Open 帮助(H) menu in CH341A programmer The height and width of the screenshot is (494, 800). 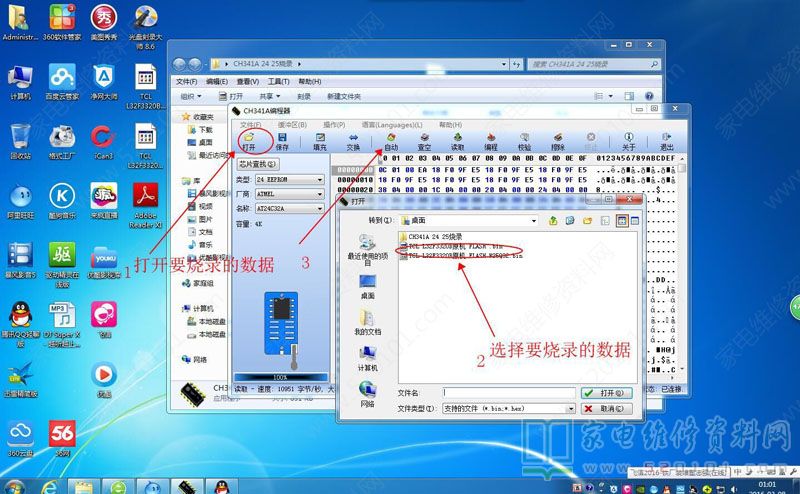point(451,125)
